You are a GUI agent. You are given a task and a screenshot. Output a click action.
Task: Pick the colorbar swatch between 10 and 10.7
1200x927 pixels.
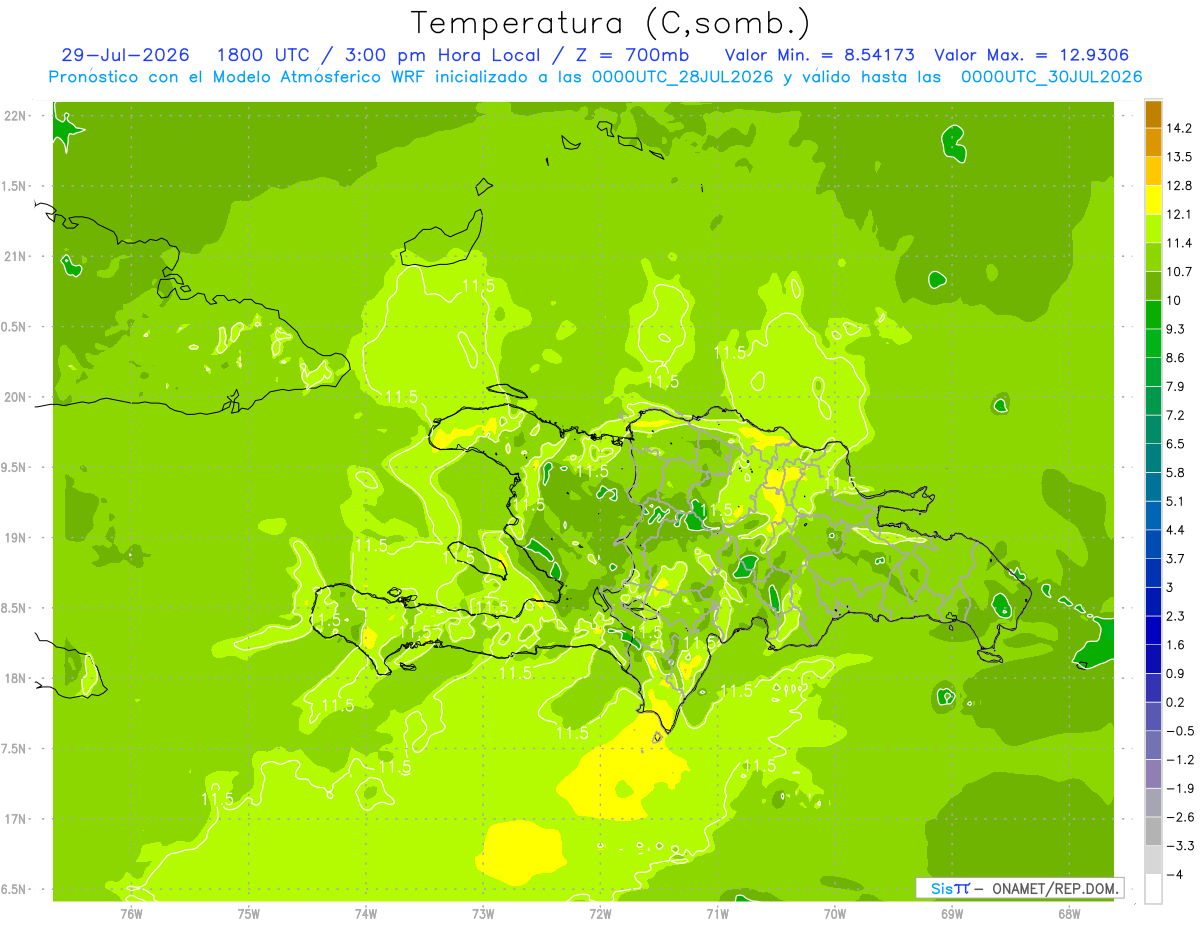pos(1153,286)
